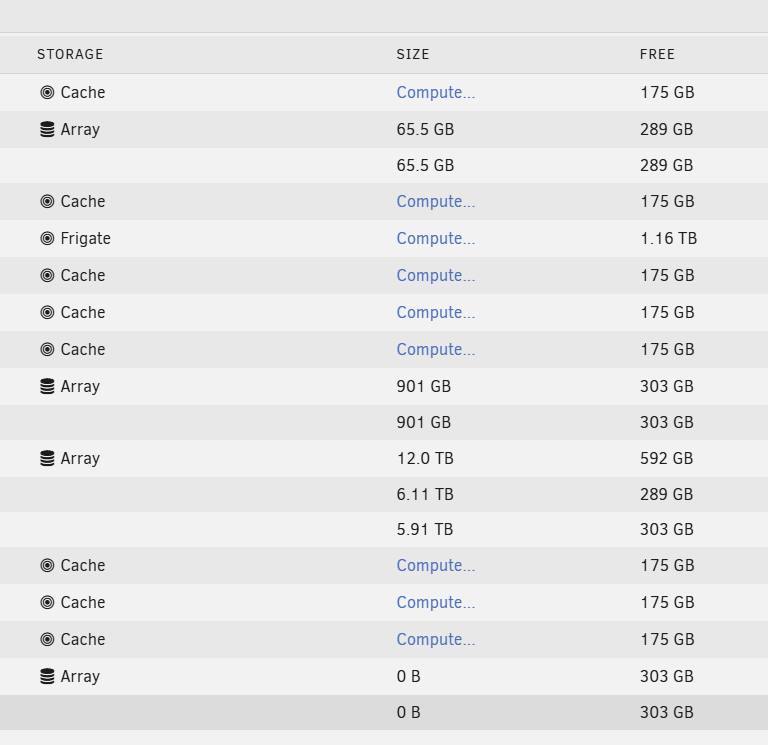This screenshot has height=745, width=768.
Task: Select the 6.11 TB size value
Action: [425, 494]
